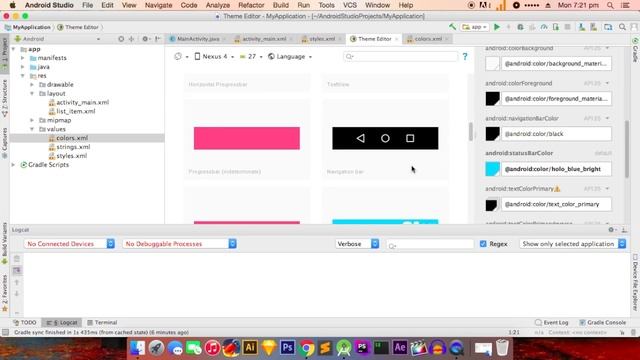The width and height of the screenshot is (640, 360).
Task: Open the Event Log button
Action: [x=551, y=322]
